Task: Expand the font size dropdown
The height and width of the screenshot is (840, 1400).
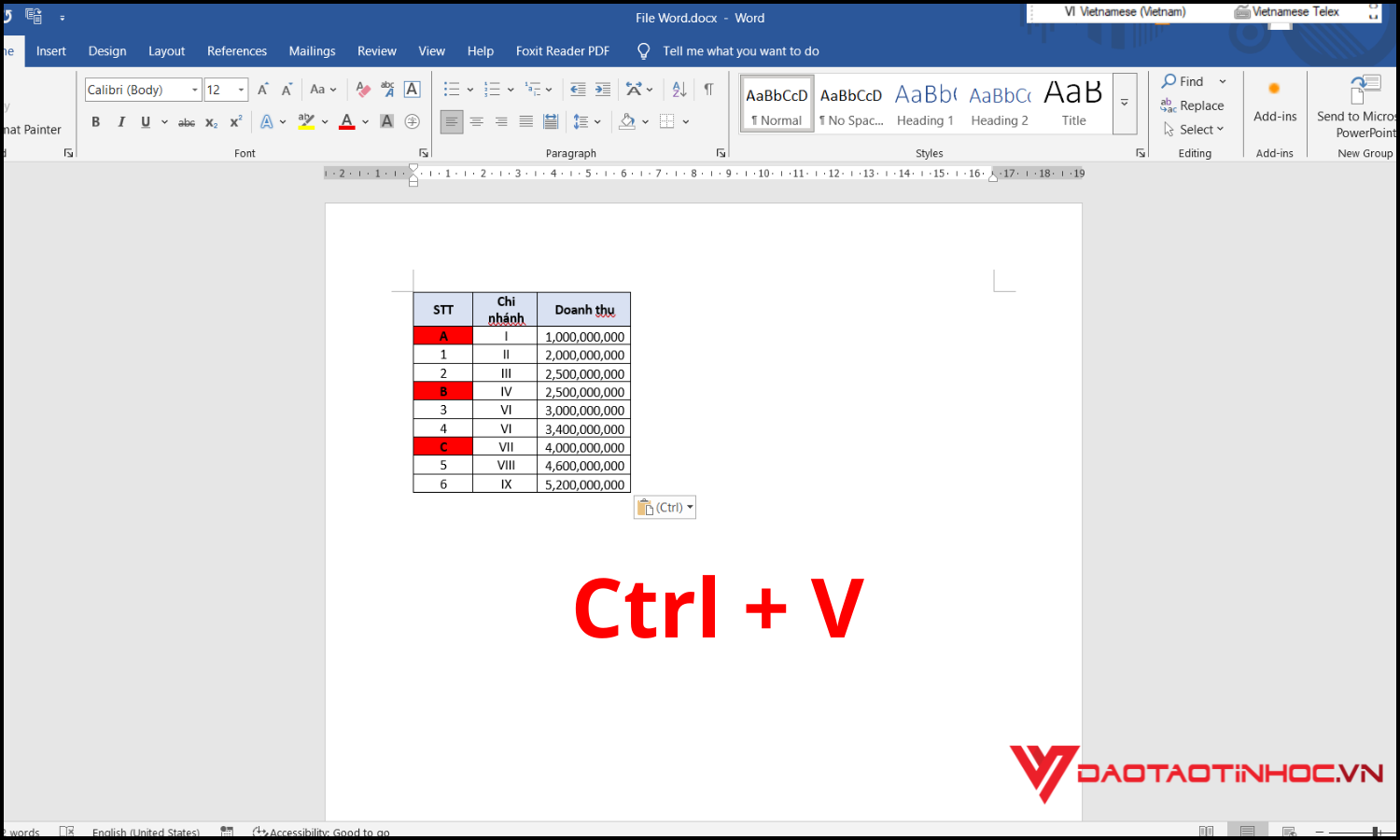Action: (x=242, y=90)
